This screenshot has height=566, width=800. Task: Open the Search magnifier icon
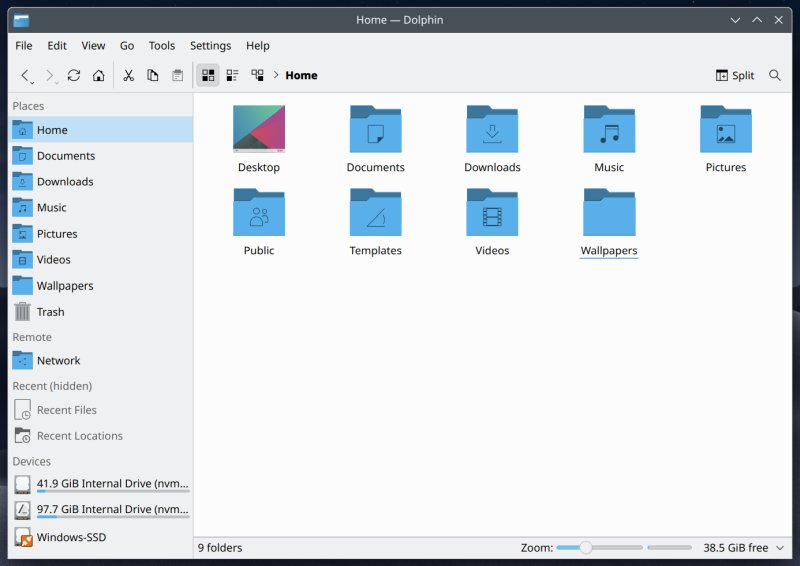[x=775, y=75]
